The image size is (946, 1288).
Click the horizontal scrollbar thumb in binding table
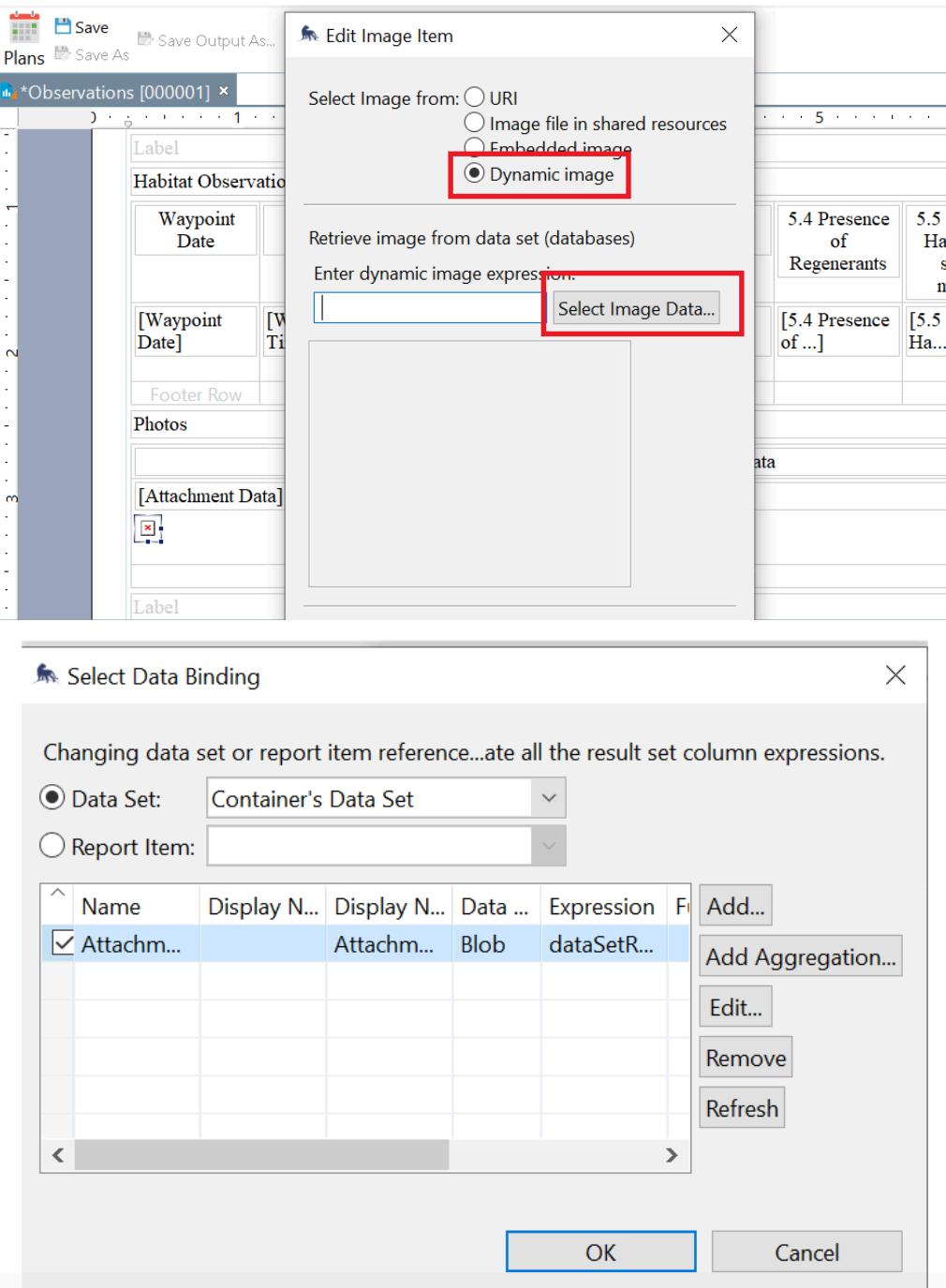[261, 1155]
